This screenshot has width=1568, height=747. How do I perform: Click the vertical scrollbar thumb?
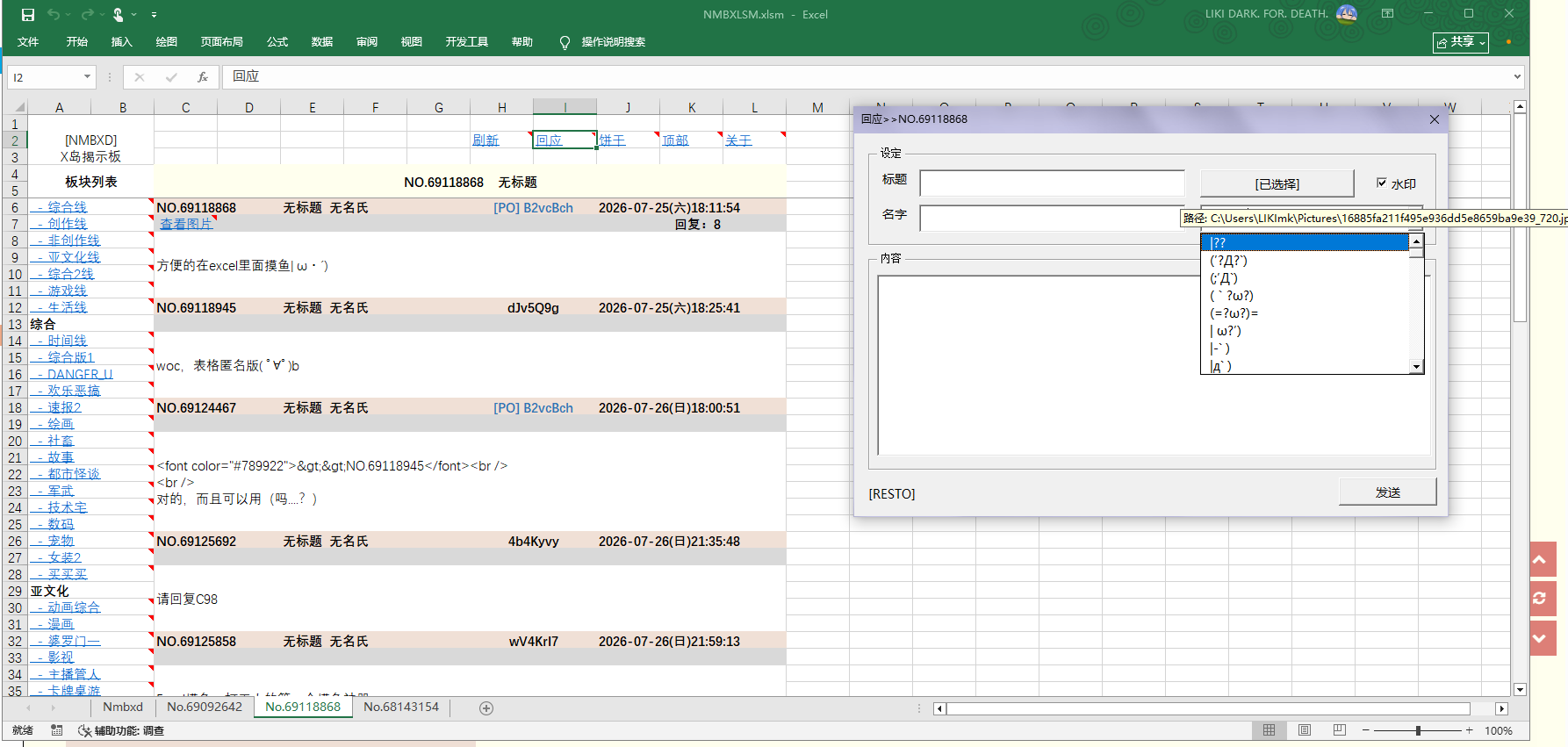(x=1520, y=219)
